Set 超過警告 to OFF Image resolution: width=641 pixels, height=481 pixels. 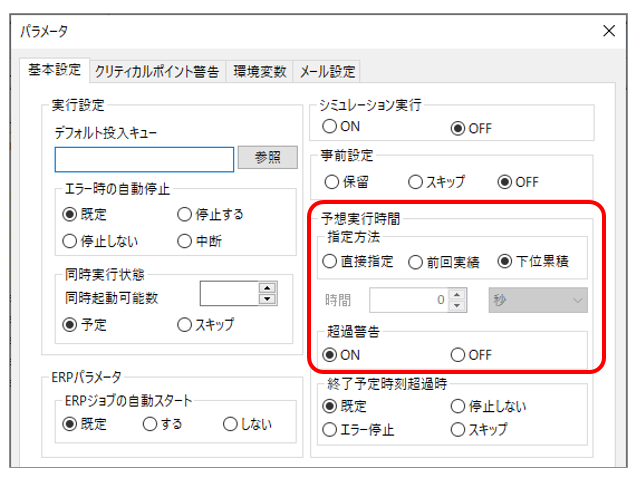coord(458,354)
